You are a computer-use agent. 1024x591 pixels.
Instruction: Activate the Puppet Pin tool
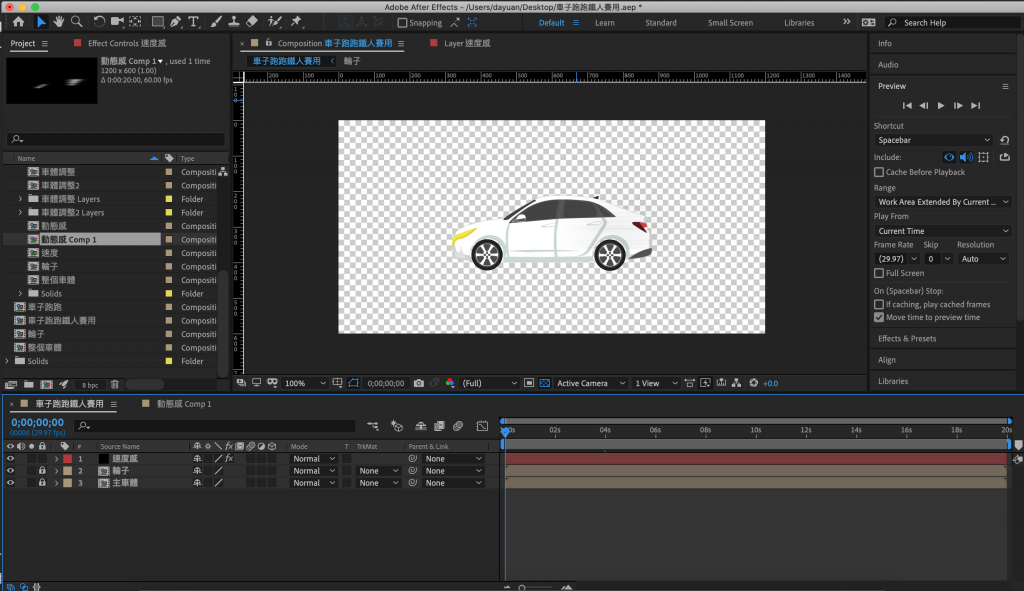296,22
